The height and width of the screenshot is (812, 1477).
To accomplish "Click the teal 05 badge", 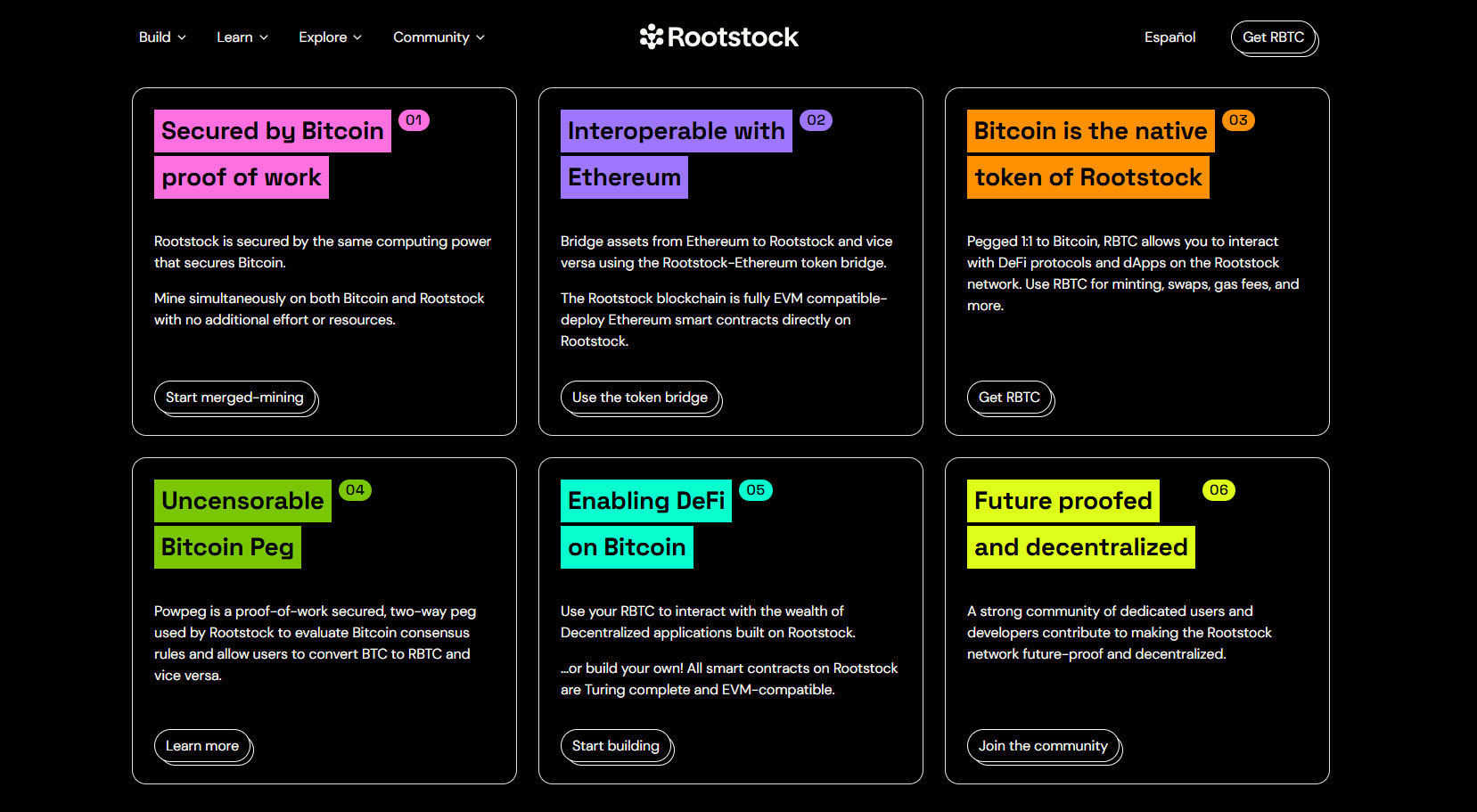I will coord(756,490).
